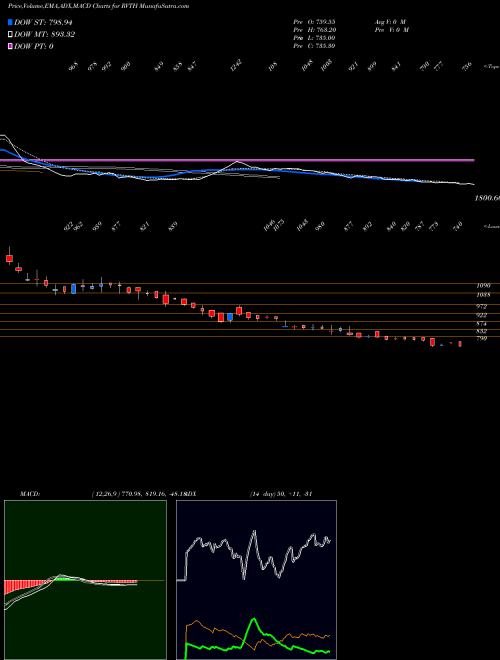Click the 832 price level label
The width and height of the screenshot is (500, 660).
[481, 331]
